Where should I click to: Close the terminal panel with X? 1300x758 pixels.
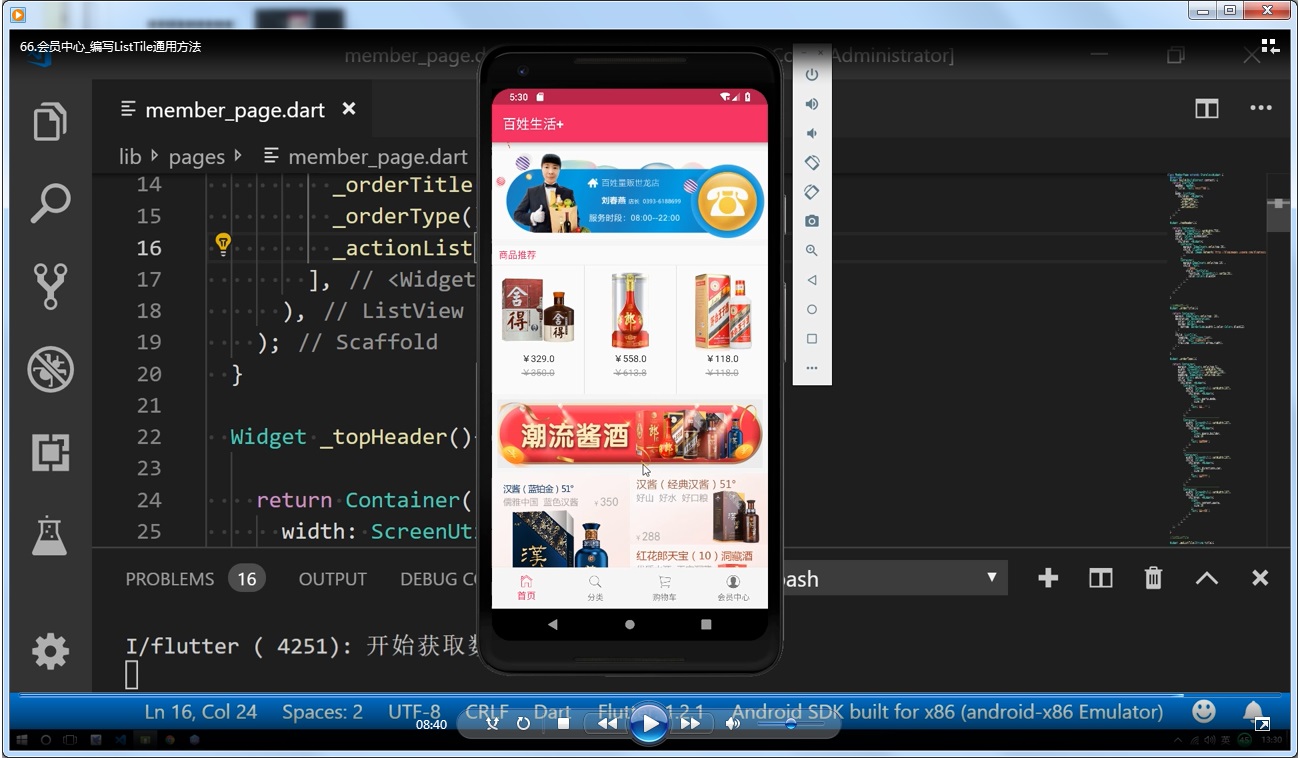(1260, 578)
